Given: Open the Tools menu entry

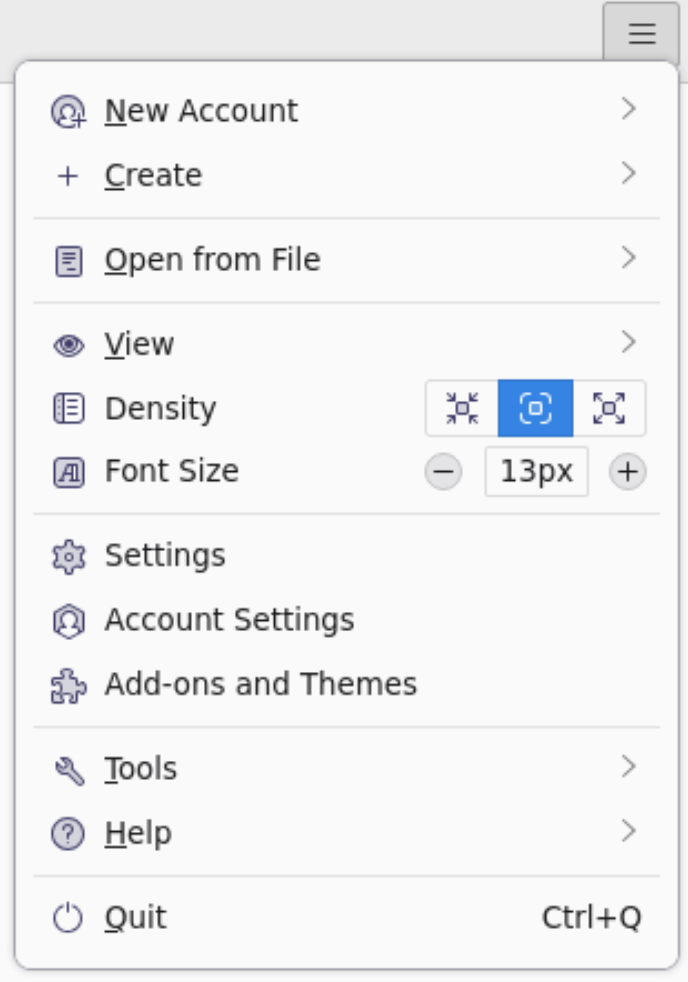Looking at the screenshot, I should tap(347, 770).
